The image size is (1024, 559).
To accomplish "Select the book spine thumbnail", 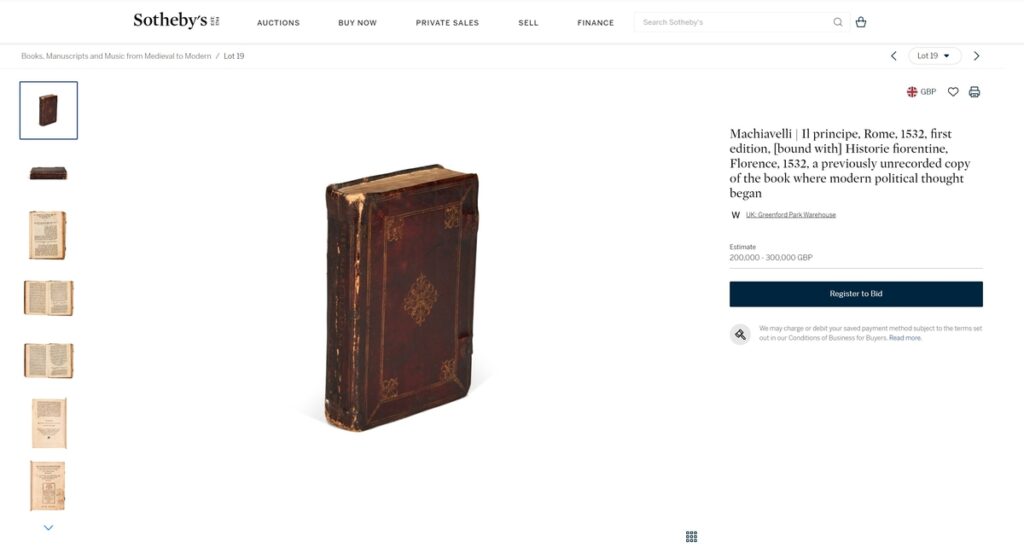I will [x=48, y=173].
